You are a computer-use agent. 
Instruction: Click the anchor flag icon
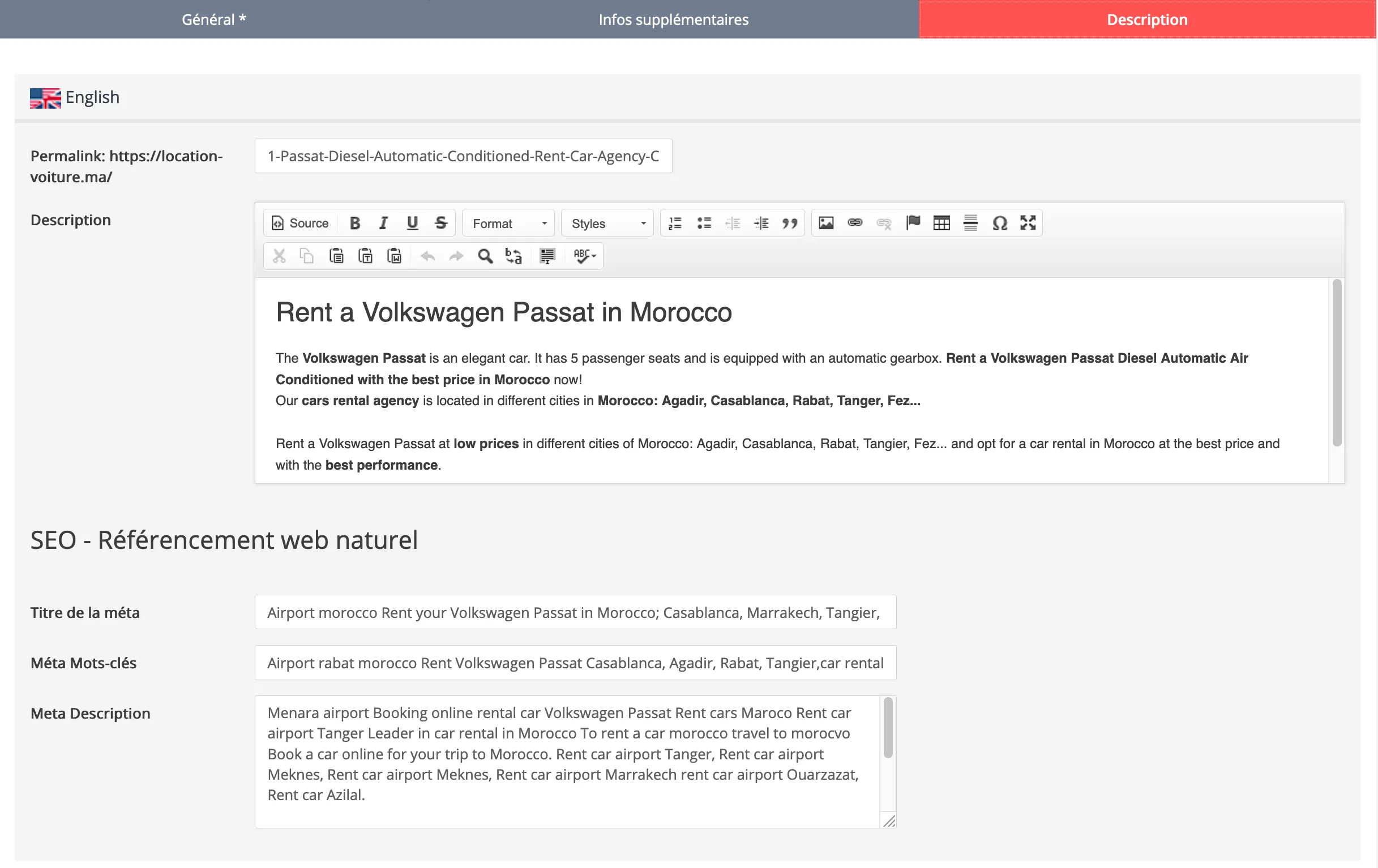(913, 223)
